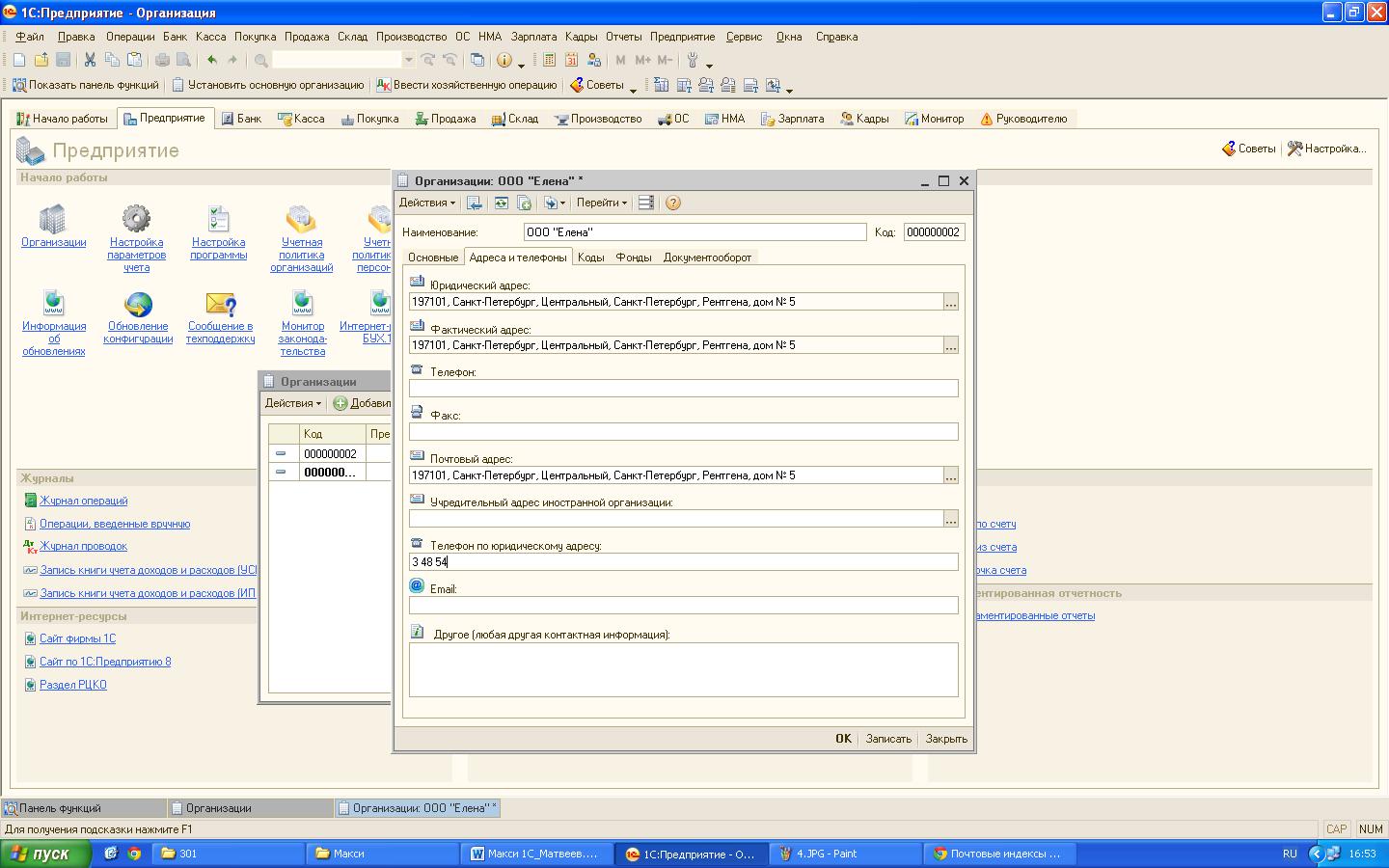Open Настройка программы icon
Screen dimensions: 1389x868
click(x=219, y=219)
